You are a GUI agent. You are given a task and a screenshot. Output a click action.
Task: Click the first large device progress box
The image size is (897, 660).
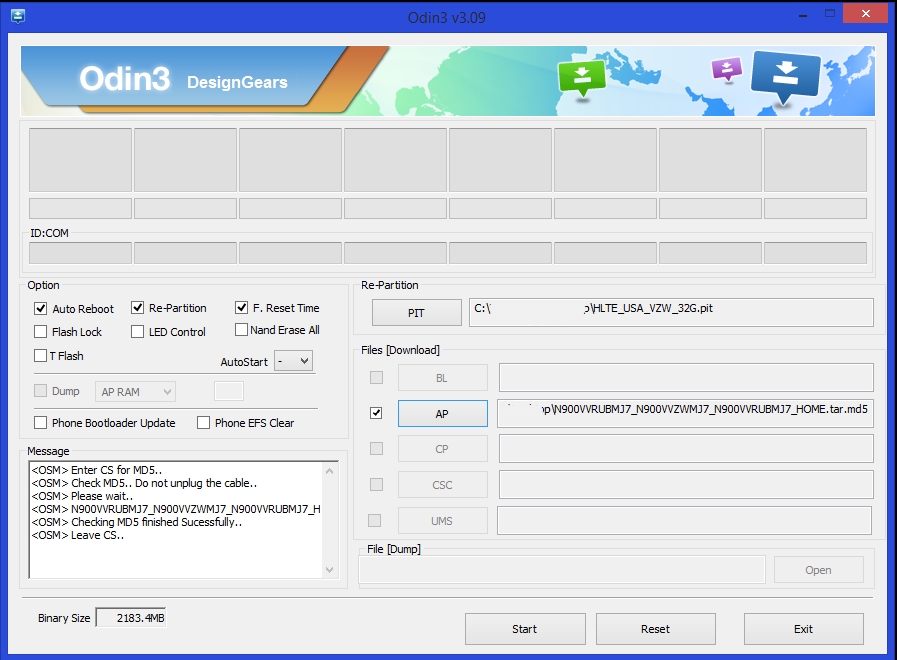click(81, 160)
